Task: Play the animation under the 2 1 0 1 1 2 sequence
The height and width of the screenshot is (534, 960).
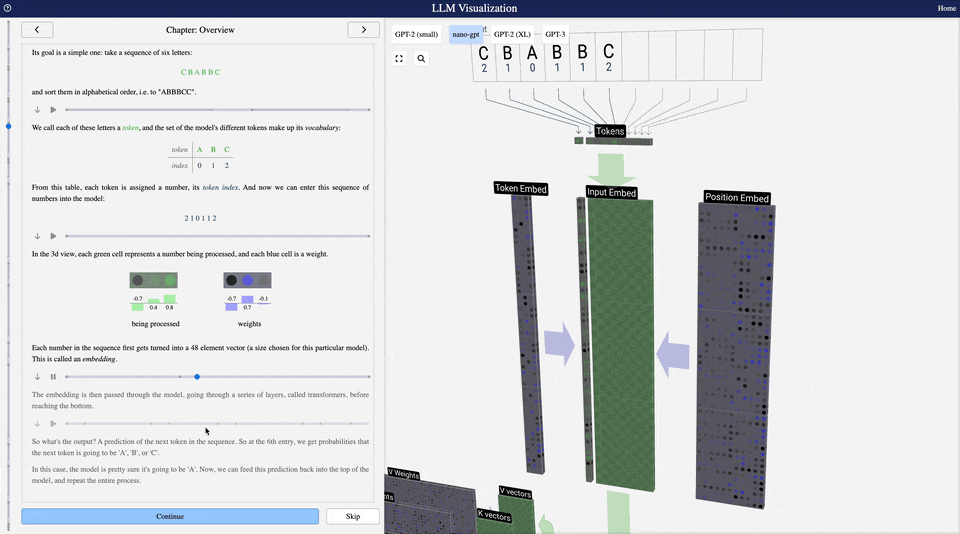Action: pyautogui.click(x=53, y=237)
